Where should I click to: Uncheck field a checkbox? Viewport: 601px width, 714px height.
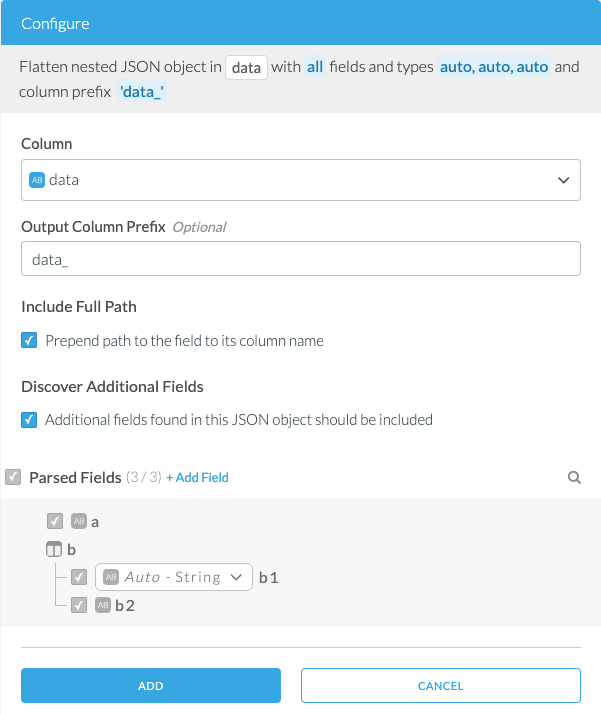pos(54,521)
